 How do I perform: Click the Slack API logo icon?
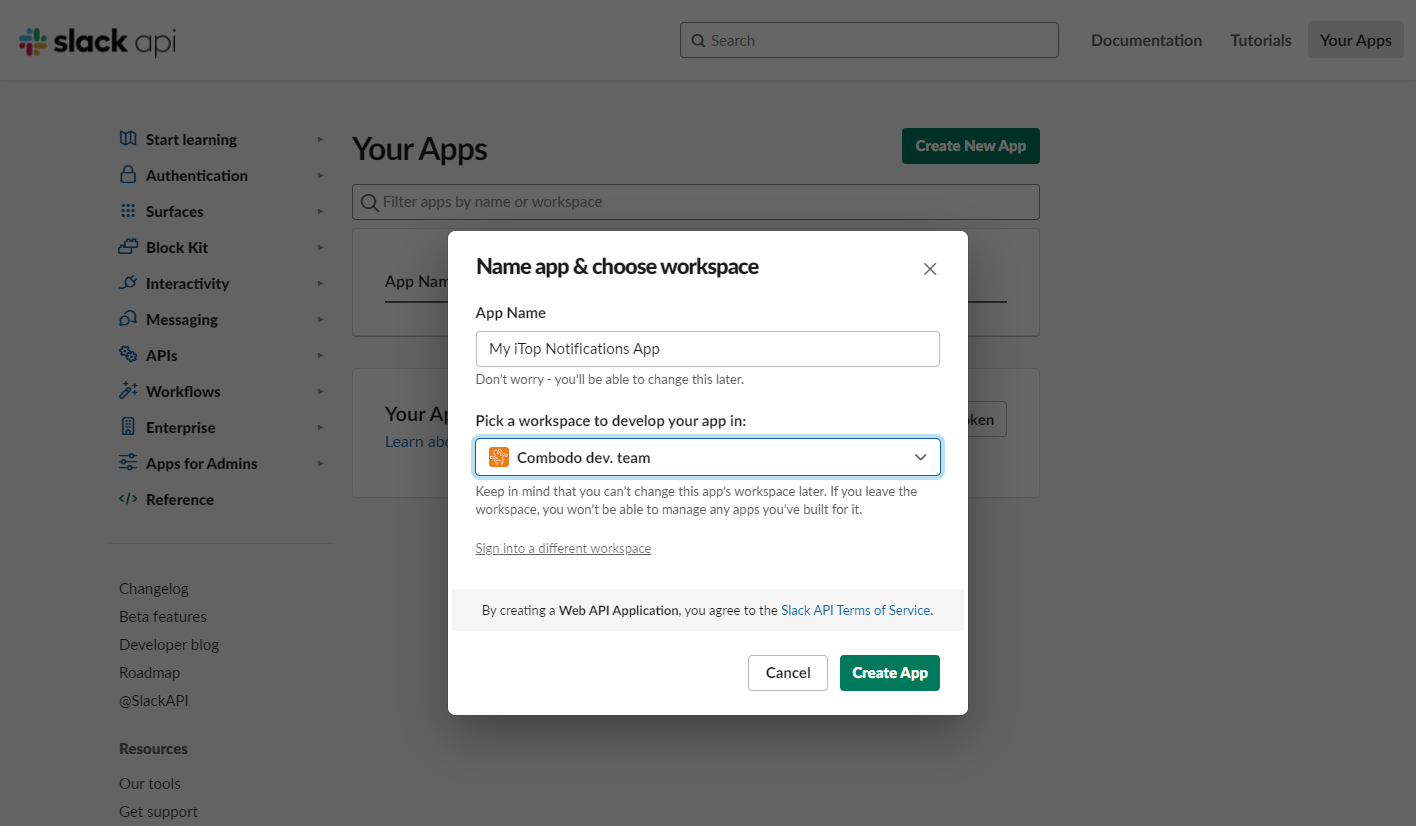(33, 41)
